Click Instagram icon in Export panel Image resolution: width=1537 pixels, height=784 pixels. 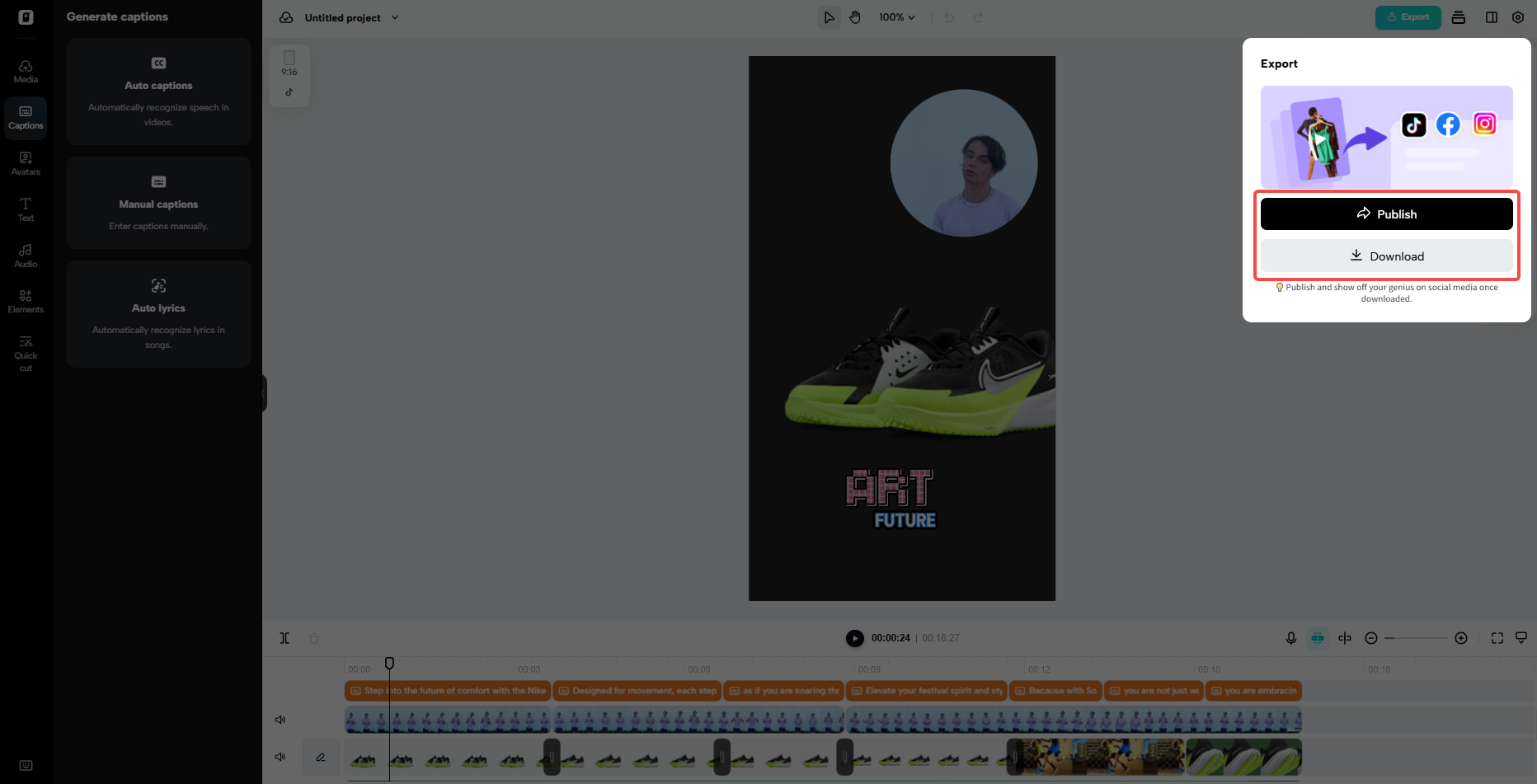pos(1485,124)
